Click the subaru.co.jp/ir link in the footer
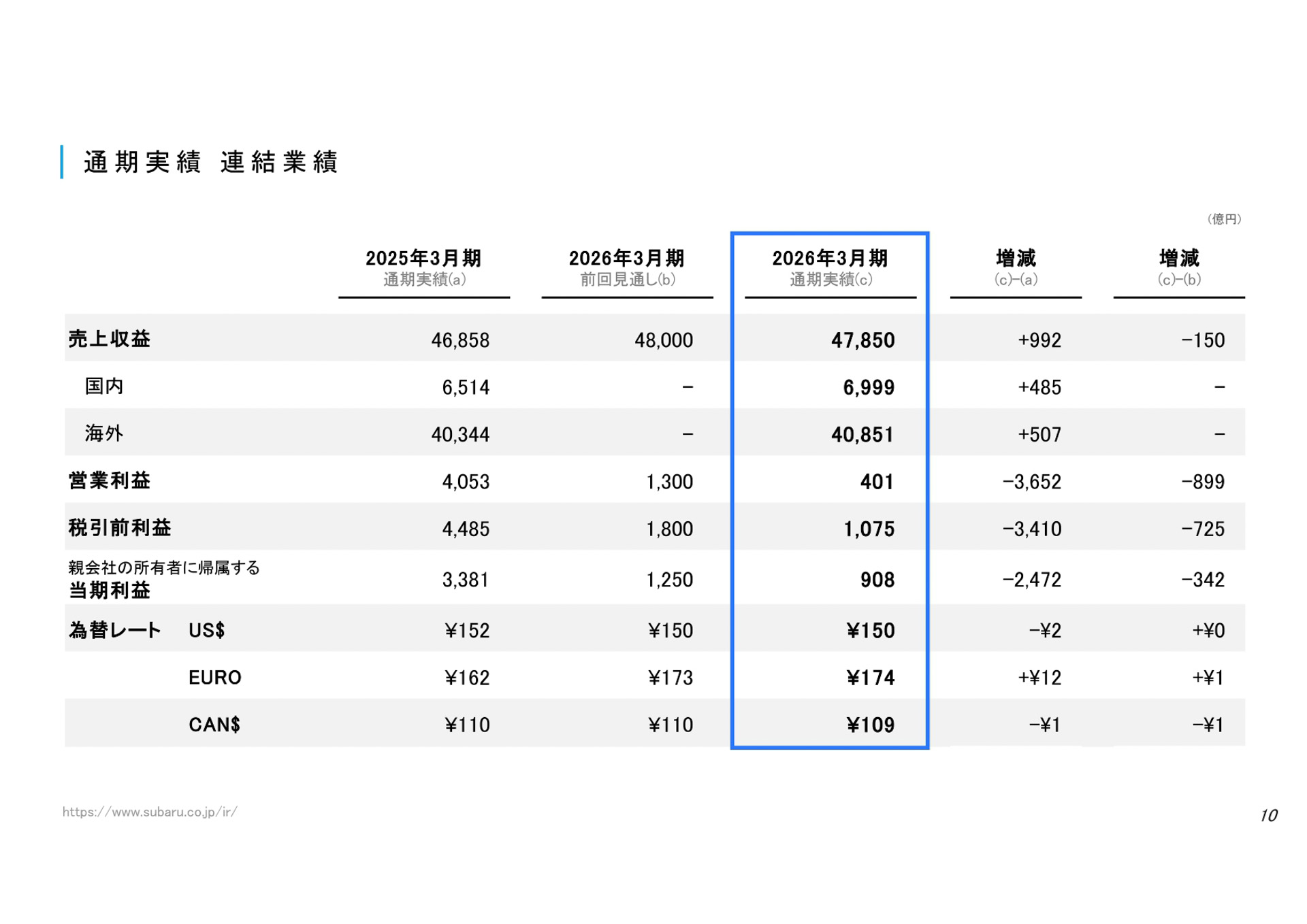 150,812
